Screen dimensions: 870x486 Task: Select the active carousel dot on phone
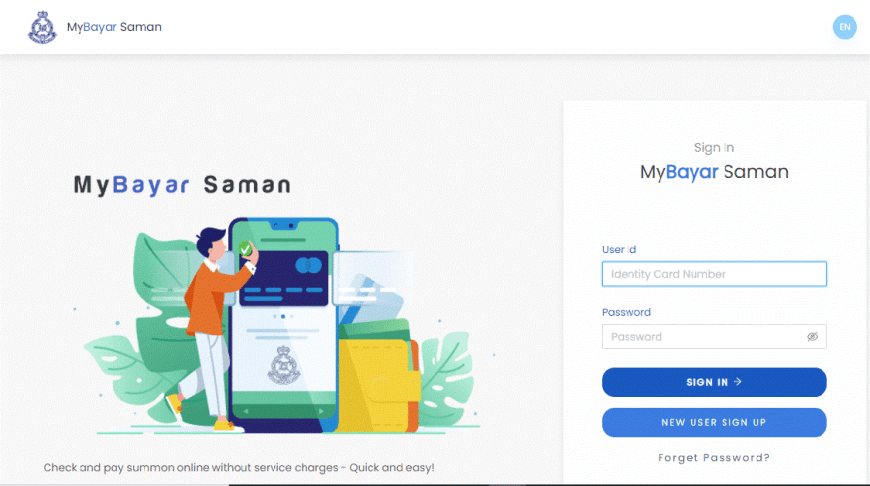(283, 316)
